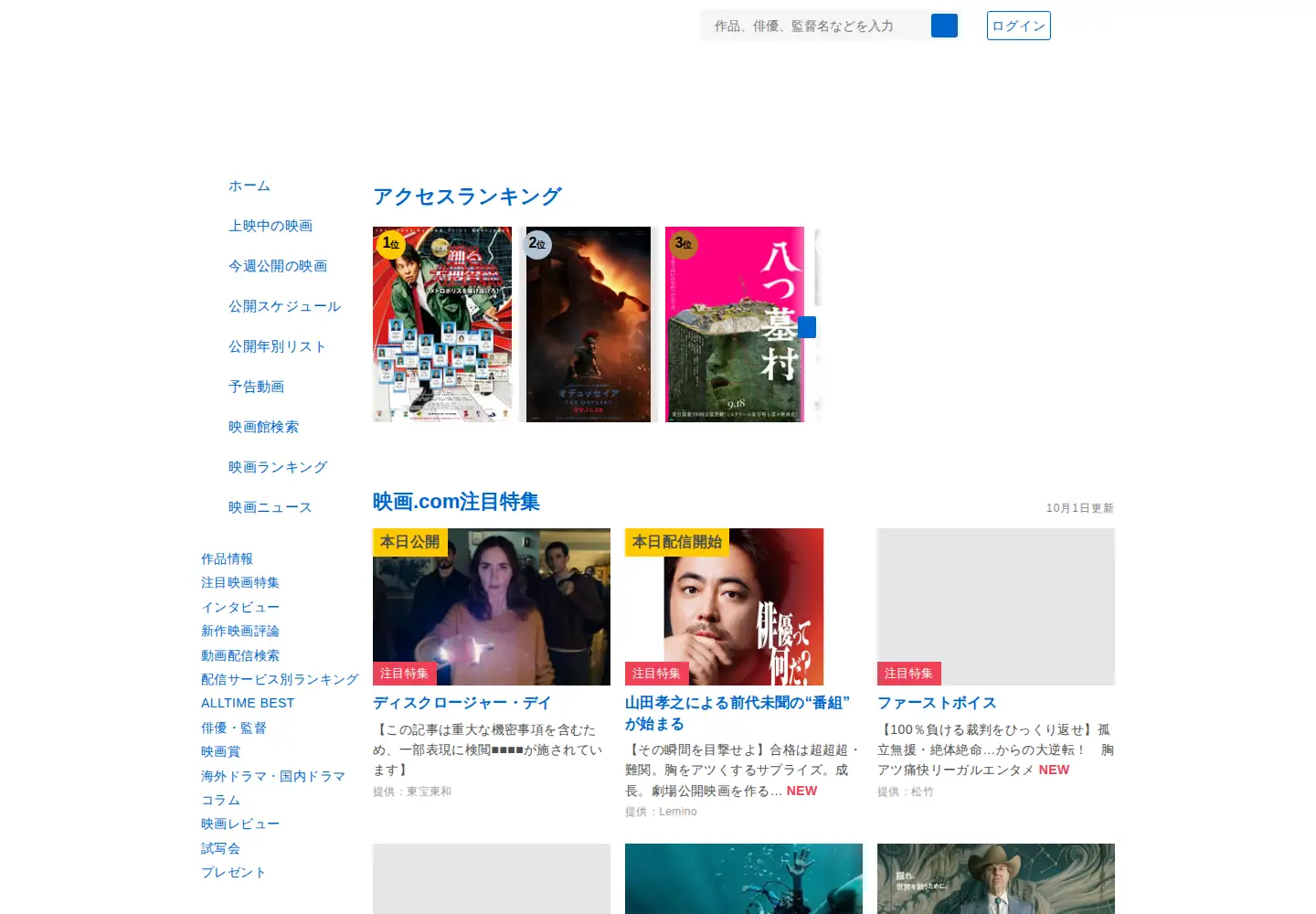Screen dimensions: 1316x914
Task: Open 映画ニュース menu item
Action: (271, 507)
